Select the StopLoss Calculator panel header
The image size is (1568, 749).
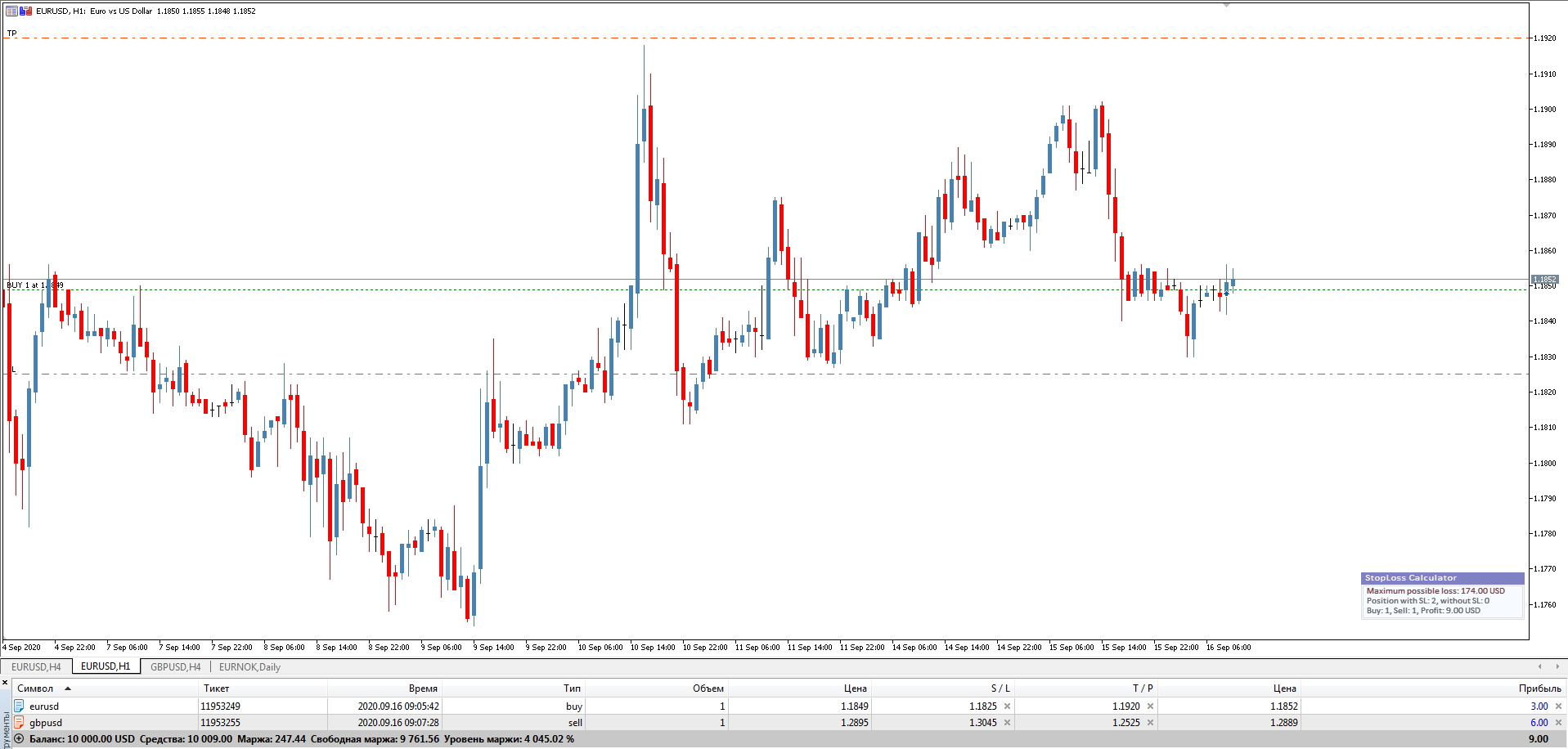(x=1442, y=578)
